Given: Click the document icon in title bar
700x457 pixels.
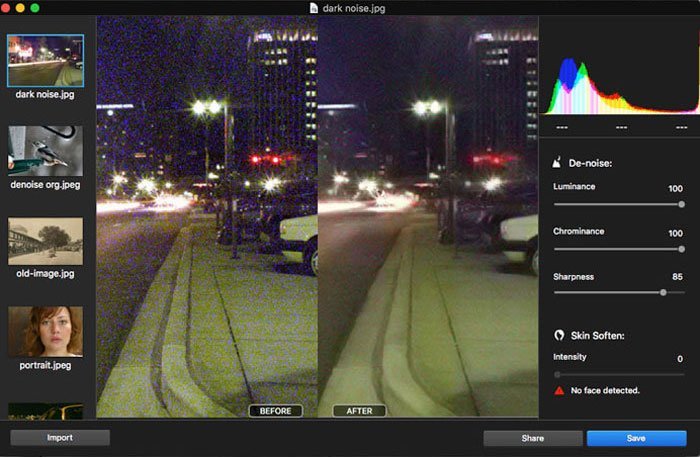Looking at the screenshot, I should click(x=313, y=8).
